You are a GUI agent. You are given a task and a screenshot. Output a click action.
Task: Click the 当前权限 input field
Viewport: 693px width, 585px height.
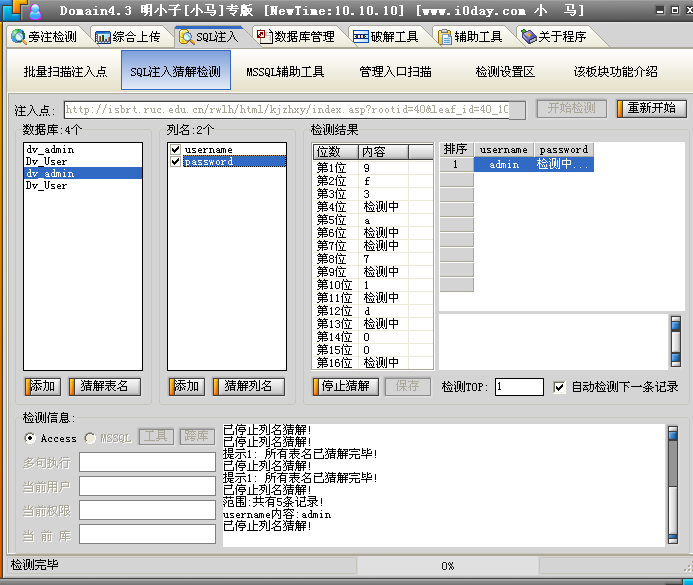point(148,510)
